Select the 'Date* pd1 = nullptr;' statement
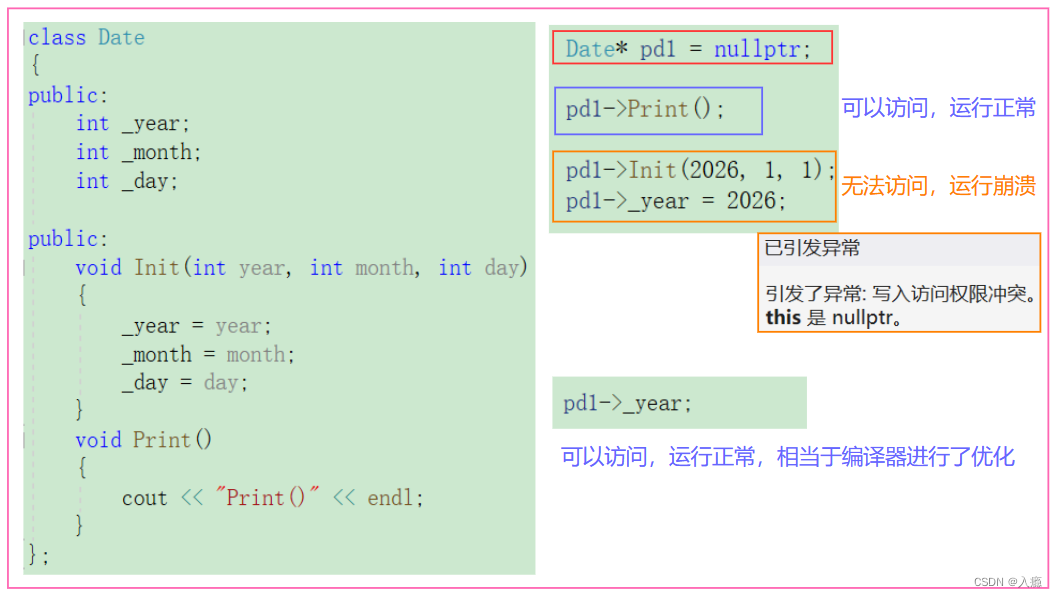The image size is (1057, 597). [x=688, y=49]
